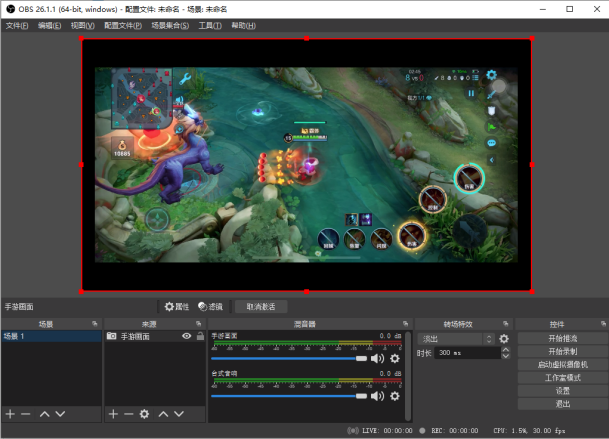Open the 淡出 transition dropdown
The height and width of the screenshot is (439, 609).
click(455, 339)
